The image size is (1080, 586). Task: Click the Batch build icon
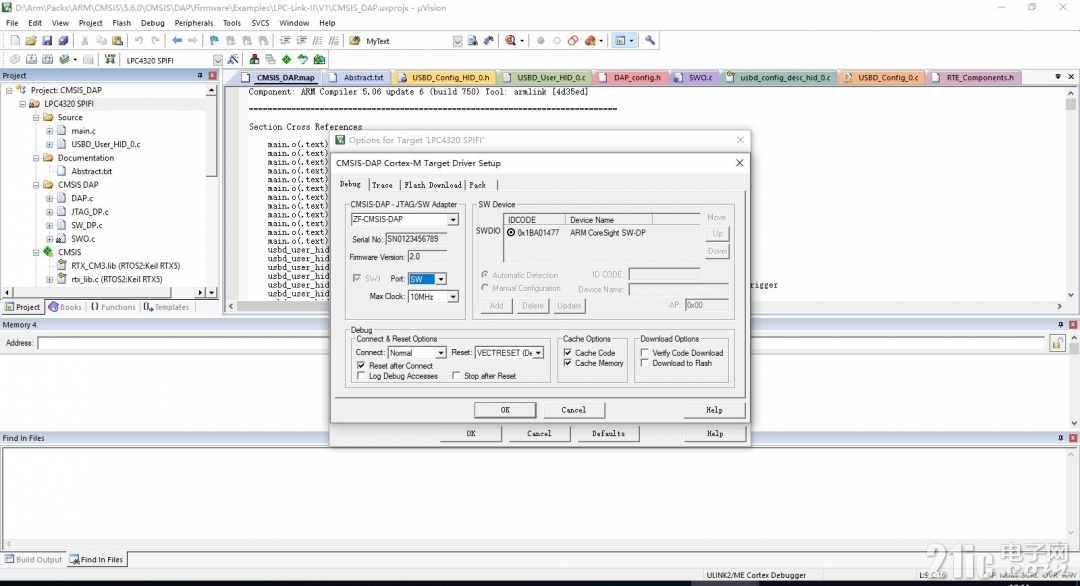64,60
